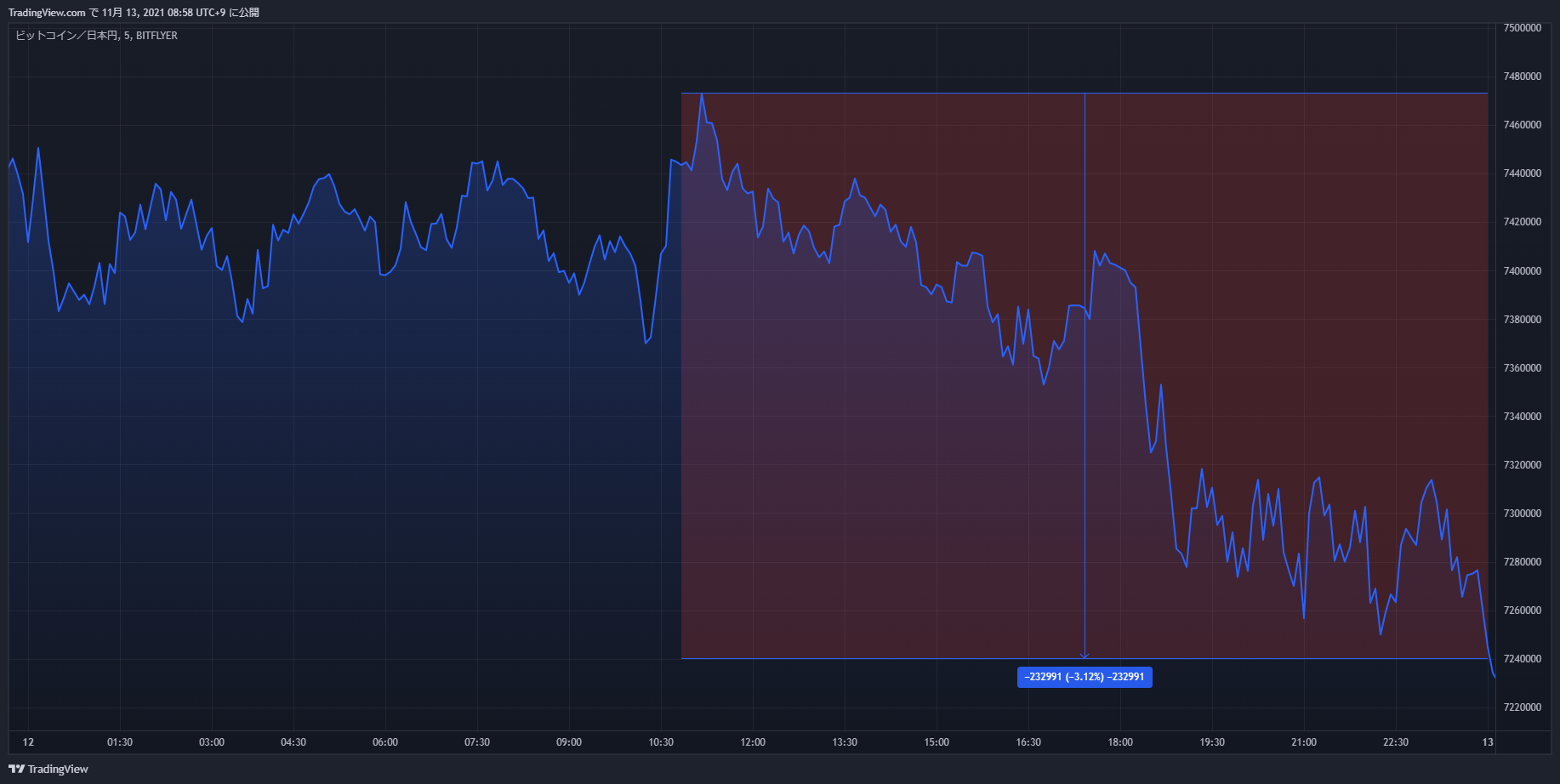Click price axis label 7480000
The width and height of the screenshot is (1560, 784).
tap(1523, 77)
